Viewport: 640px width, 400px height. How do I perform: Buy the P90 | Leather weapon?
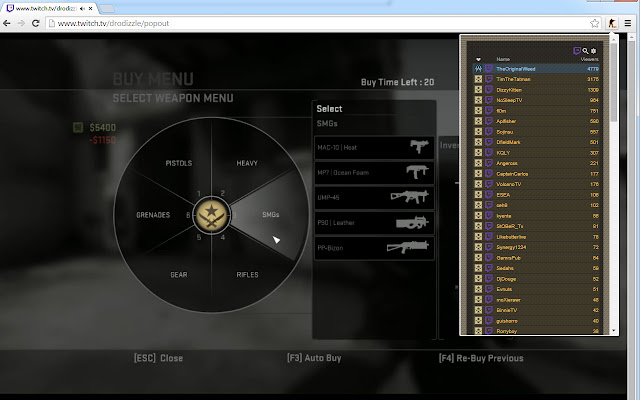(374, 223)
